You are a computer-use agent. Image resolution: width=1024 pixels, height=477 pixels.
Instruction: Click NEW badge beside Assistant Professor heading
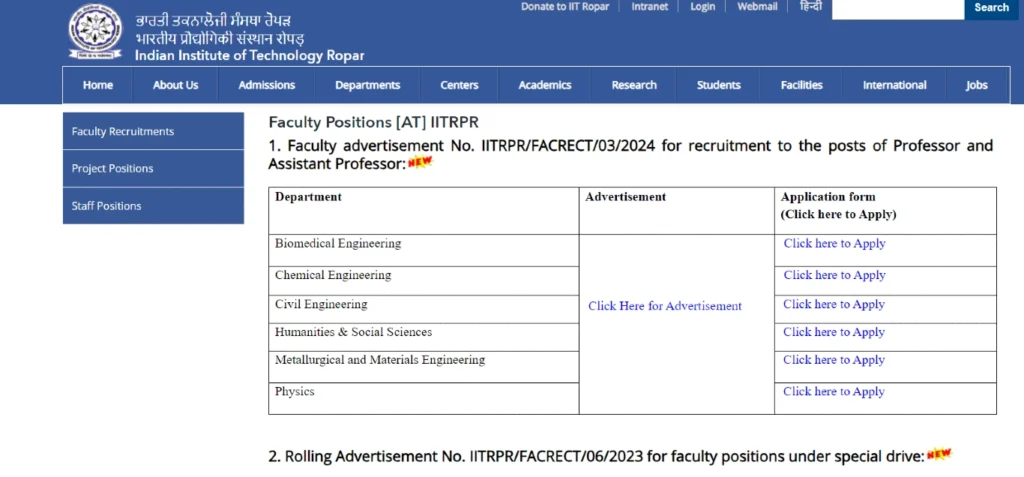point(420,163)
